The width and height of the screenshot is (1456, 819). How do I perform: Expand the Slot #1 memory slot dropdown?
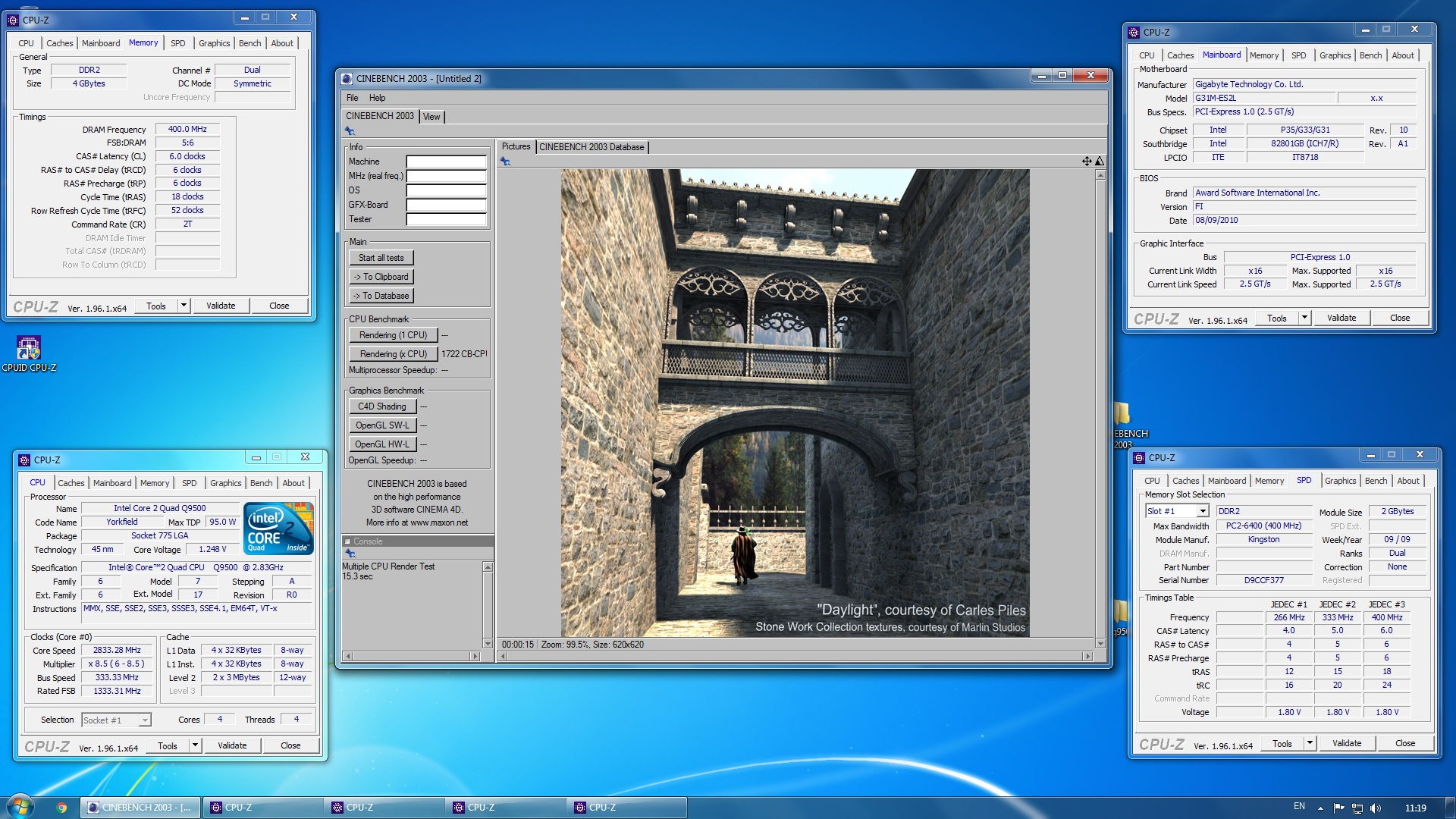click(x=1203, y=512)
